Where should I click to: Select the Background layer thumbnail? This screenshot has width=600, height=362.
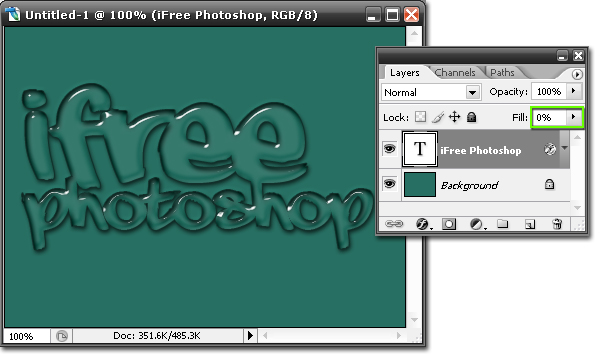(x=420, y=184)
